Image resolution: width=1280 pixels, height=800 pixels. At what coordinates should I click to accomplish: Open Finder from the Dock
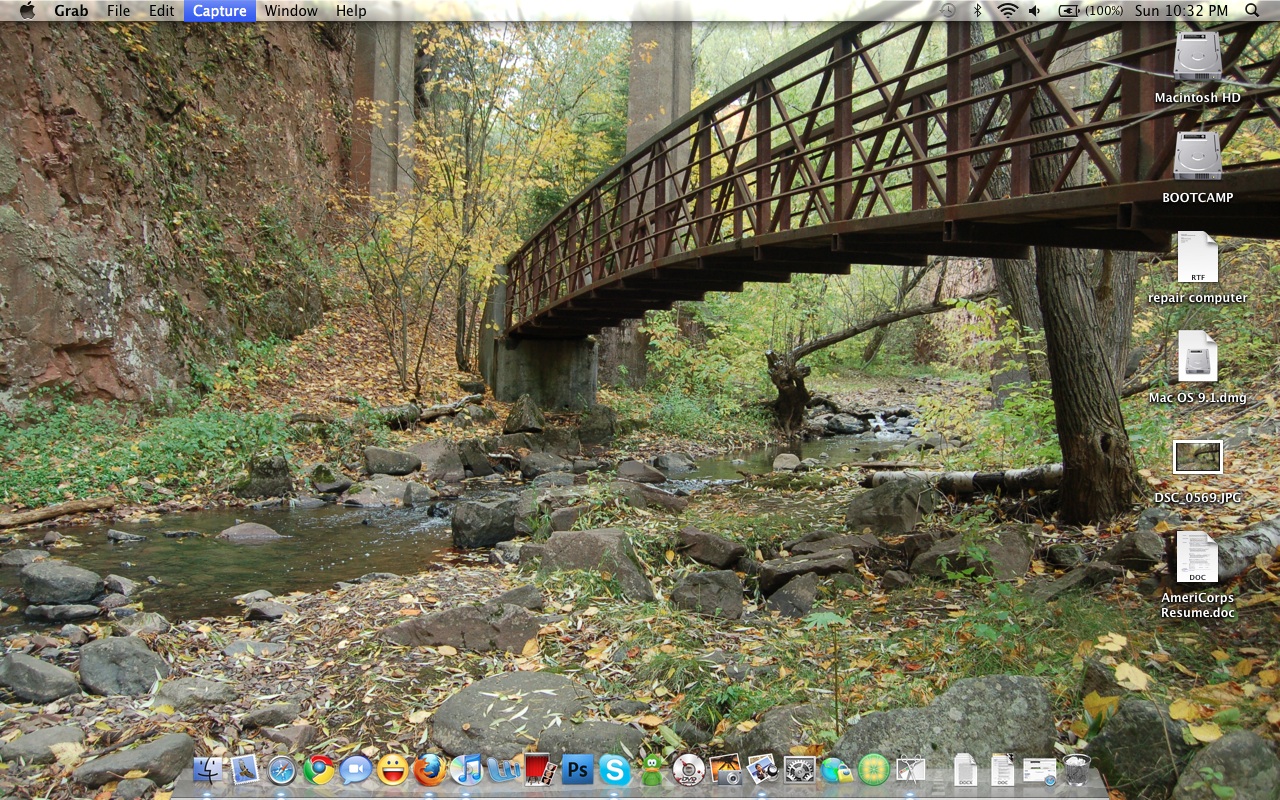[x=209, y=769]
